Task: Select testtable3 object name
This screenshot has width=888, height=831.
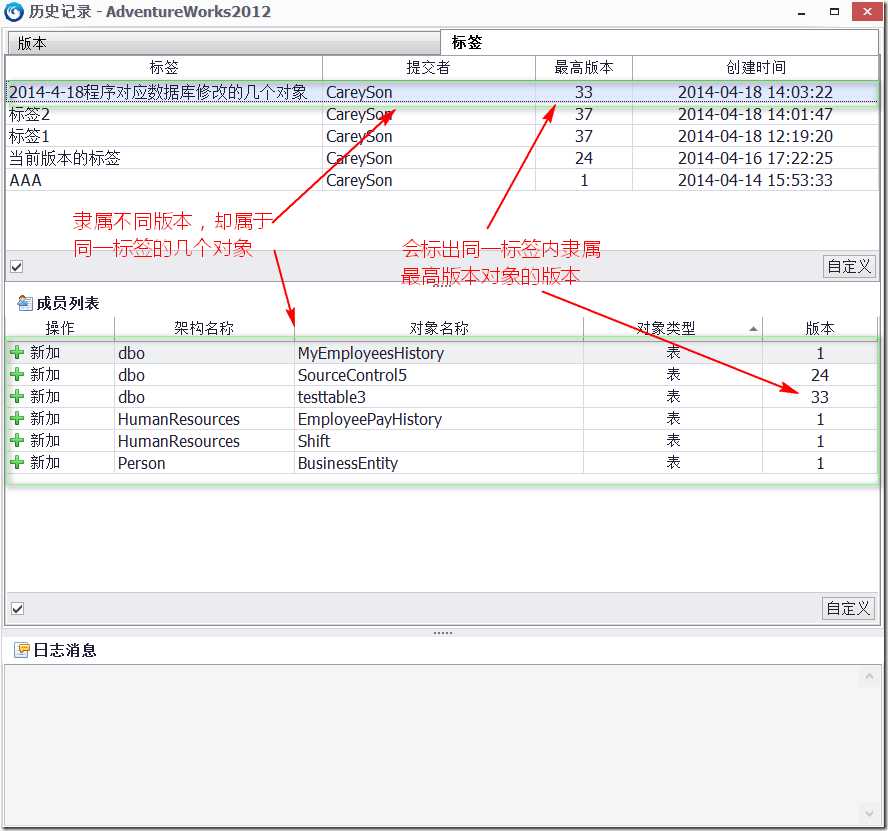Action: (332, 397)
